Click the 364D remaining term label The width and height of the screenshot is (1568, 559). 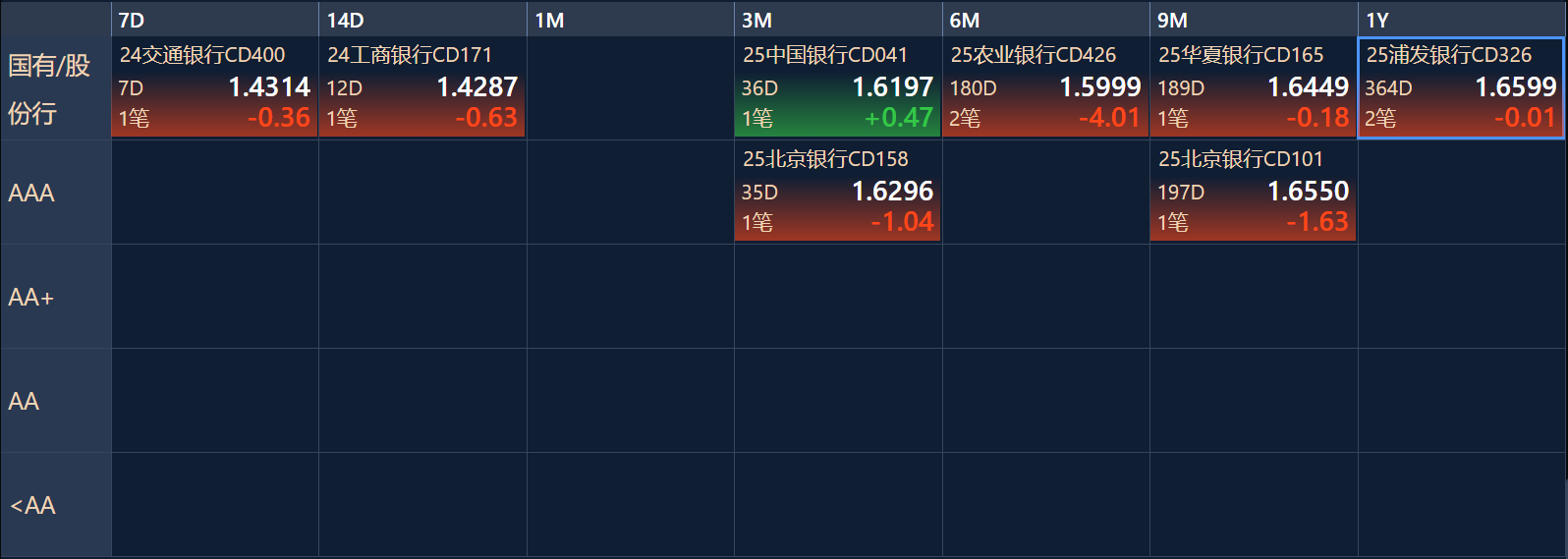click(x=1388, y=88)
